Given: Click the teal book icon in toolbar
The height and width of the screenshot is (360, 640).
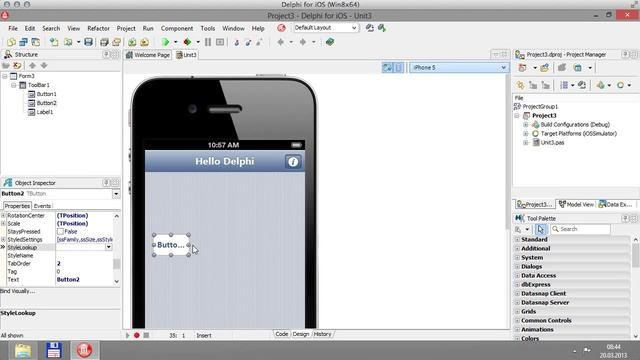Looking at the screenshot, I should pyautogui.click(x=330, y=42).
